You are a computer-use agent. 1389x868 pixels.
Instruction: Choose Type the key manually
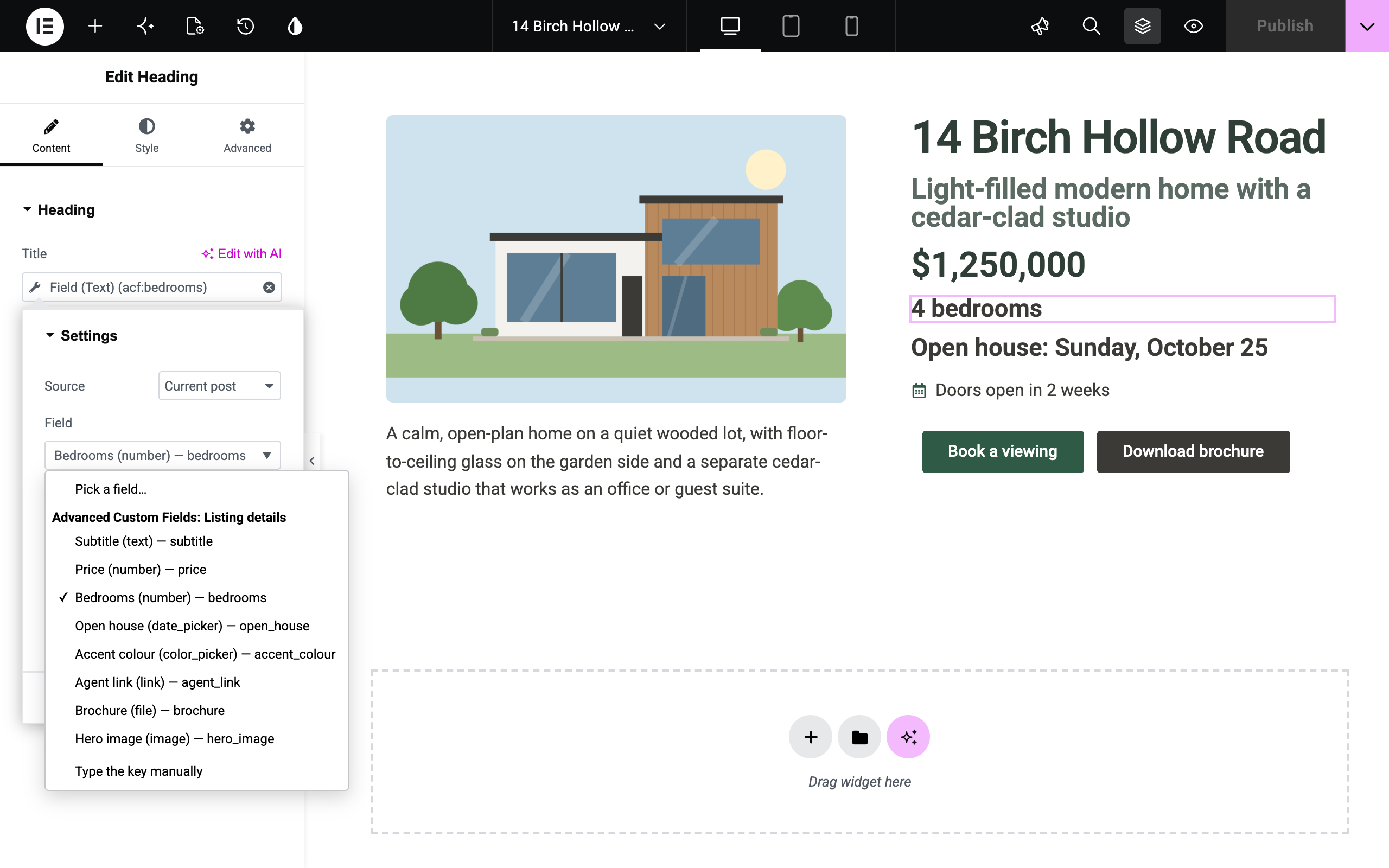tap(197, 771)
